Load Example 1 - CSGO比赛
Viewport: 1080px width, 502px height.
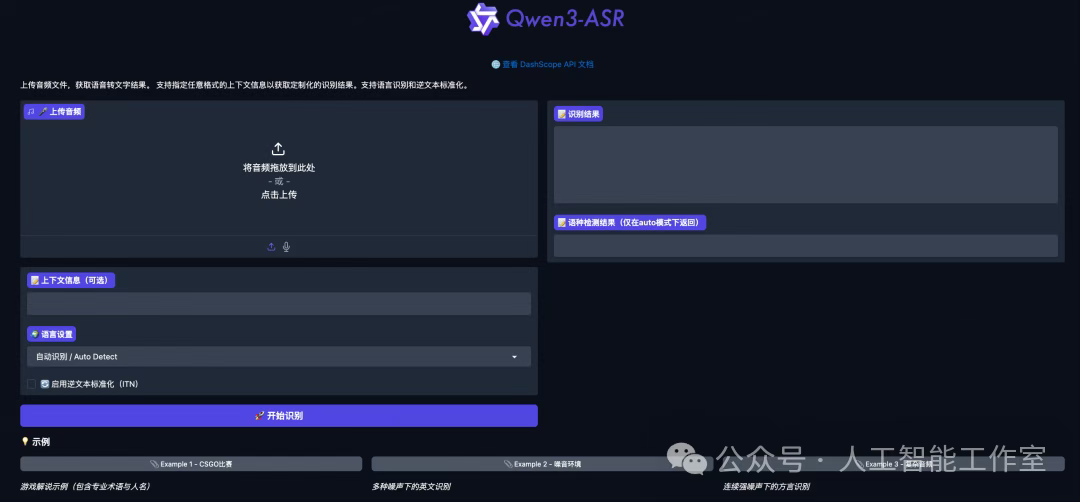[191, 464]
